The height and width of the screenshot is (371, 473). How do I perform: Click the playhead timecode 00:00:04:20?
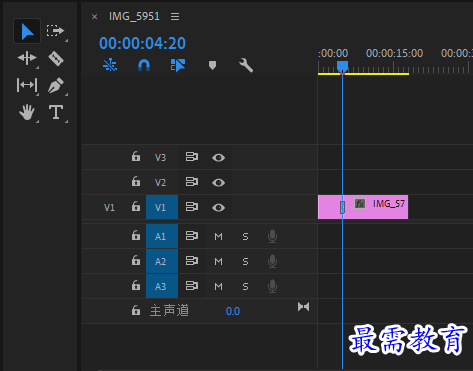[142, 43]
